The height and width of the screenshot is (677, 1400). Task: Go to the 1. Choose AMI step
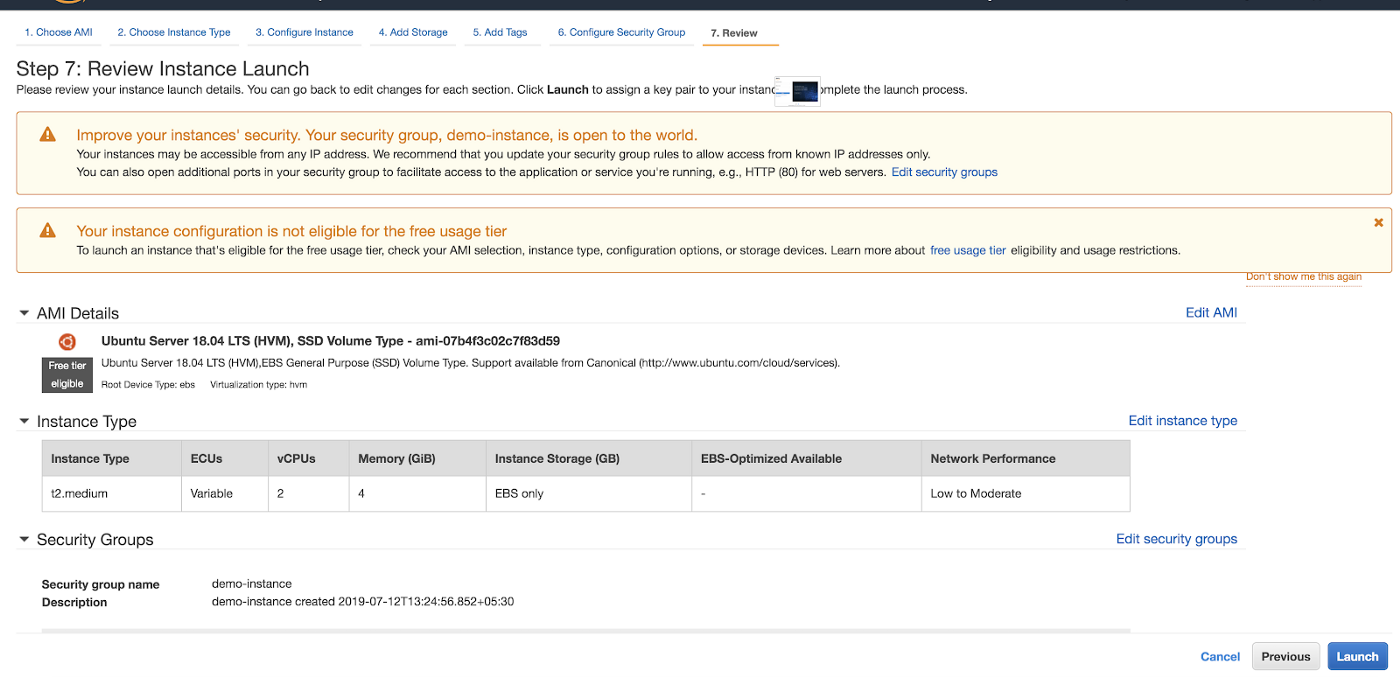tap(58, 32)
